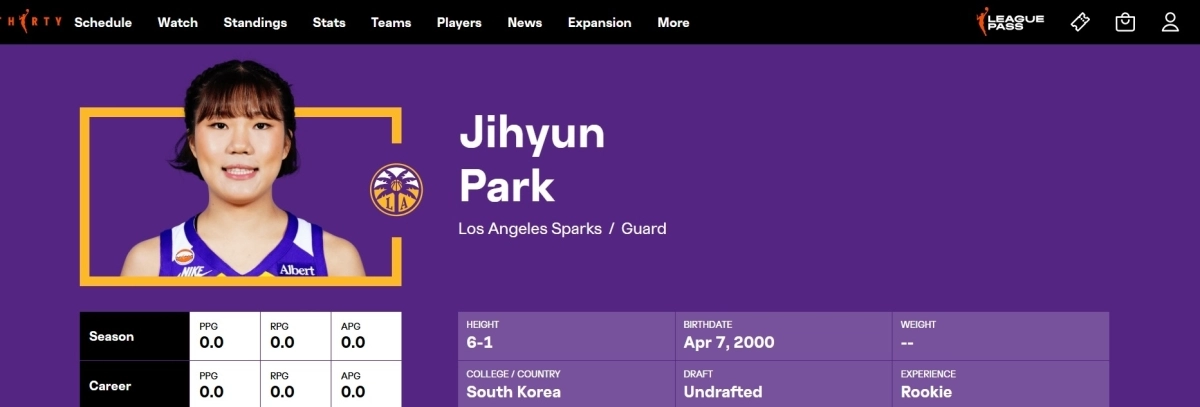
Task: Click the Season APG value 0.0
Action: click(353, 342)
